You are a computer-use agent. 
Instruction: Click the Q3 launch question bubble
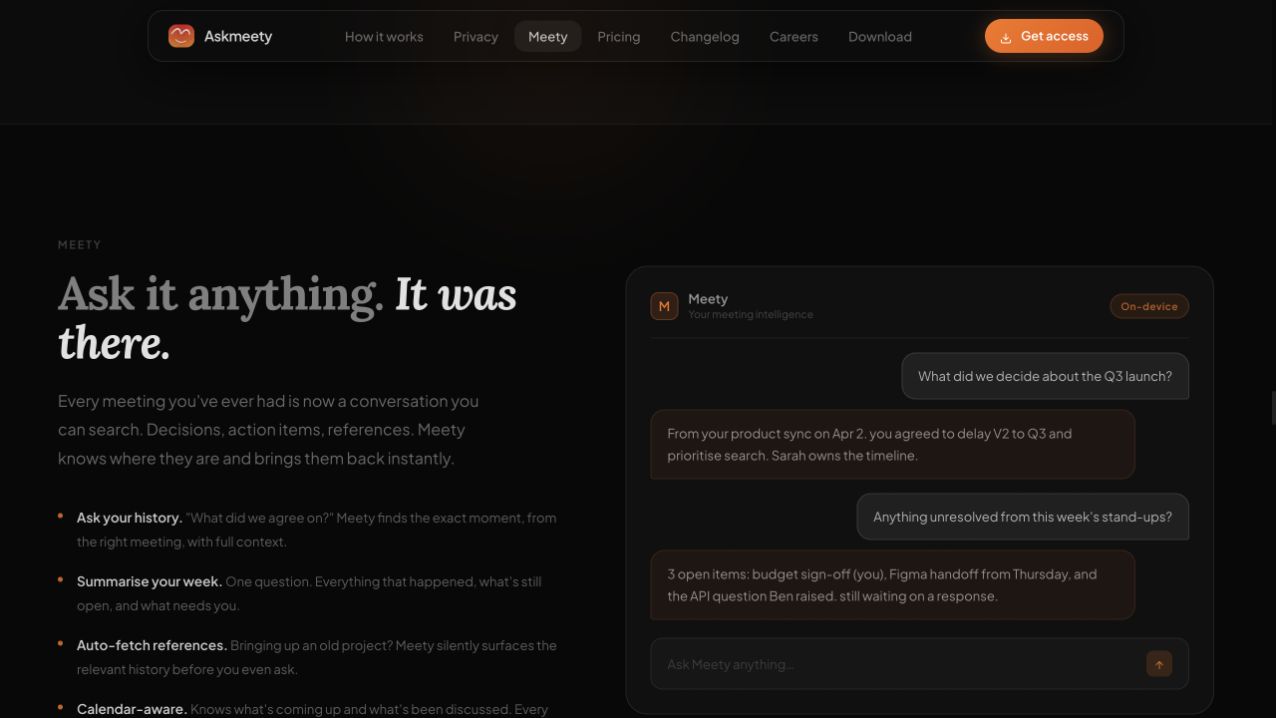(x=1045, y=376)
